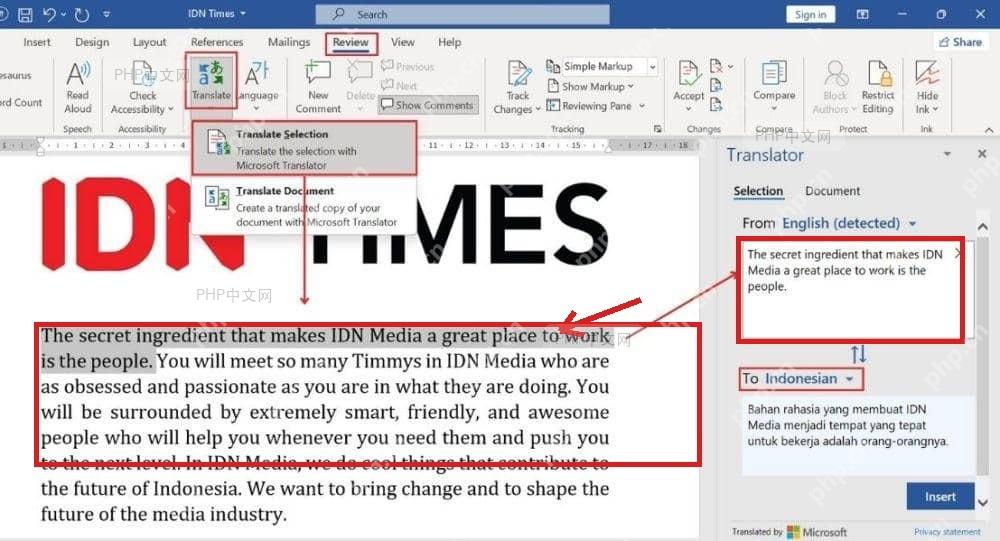
Task: Click the Word Count button
Action: click(x=21, y=102)
